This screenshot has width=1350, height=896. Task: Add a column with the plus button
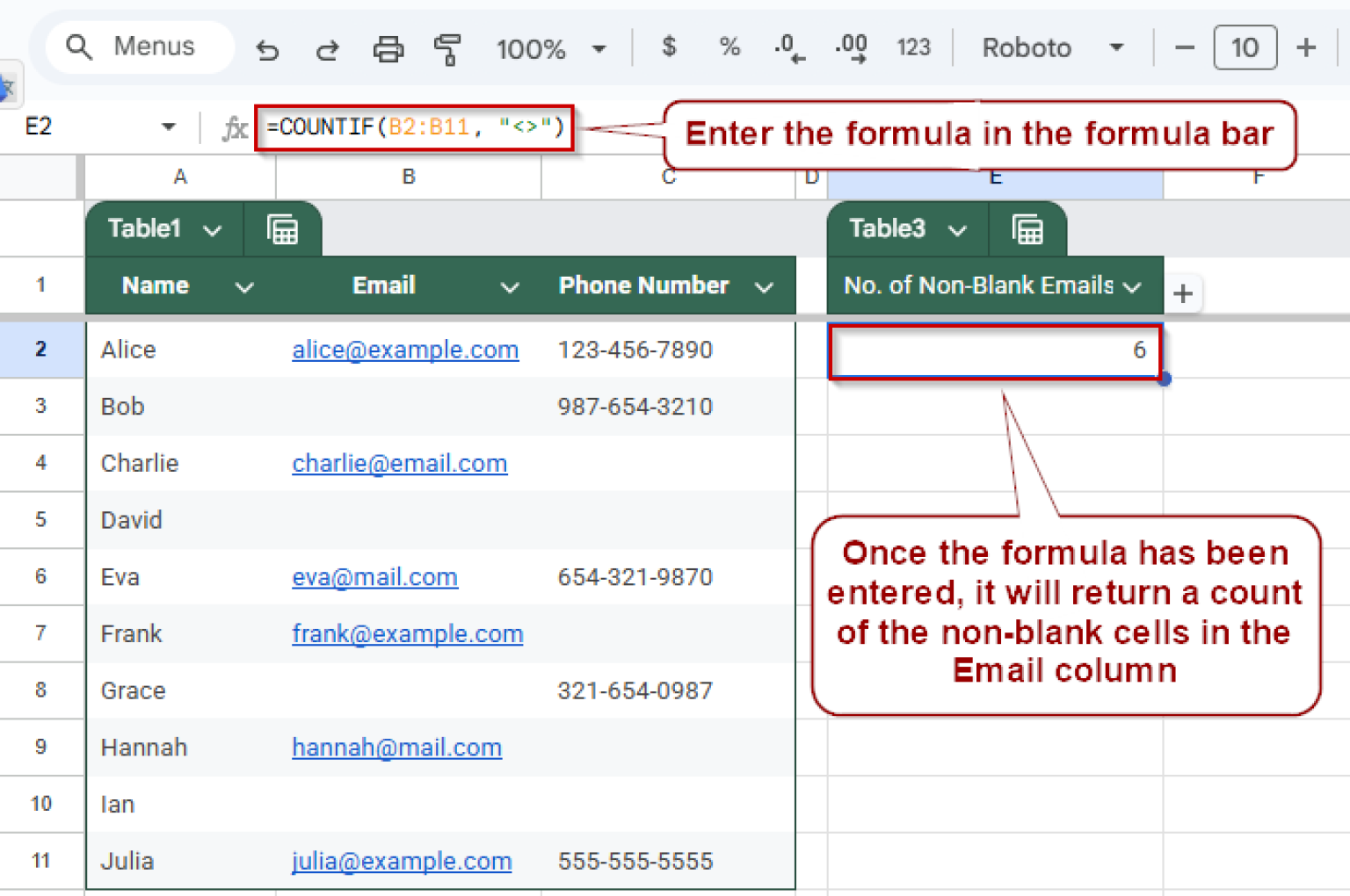(1182, 294)
